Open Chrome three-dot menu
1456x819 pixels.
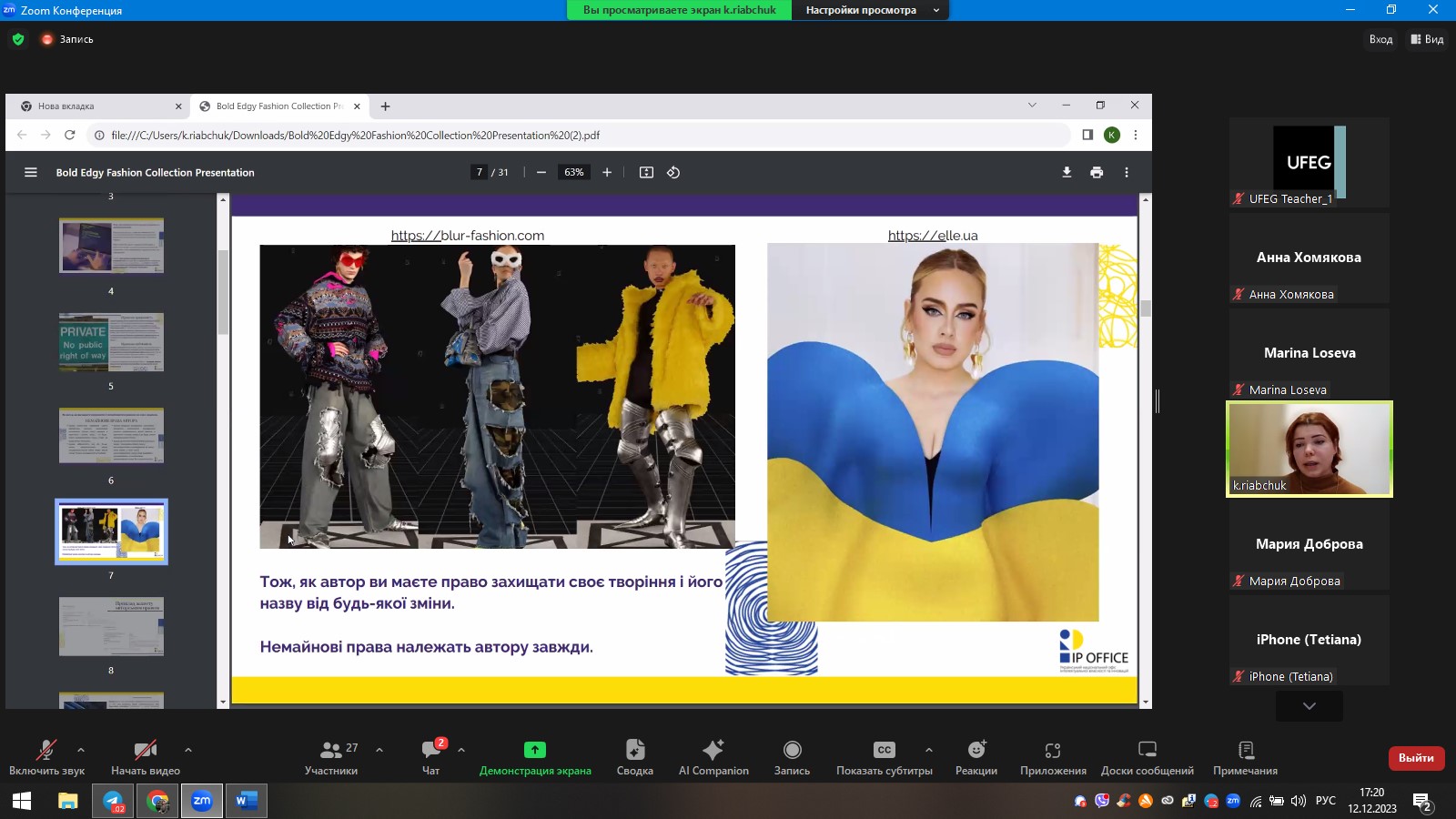(x=1136, y=135)
